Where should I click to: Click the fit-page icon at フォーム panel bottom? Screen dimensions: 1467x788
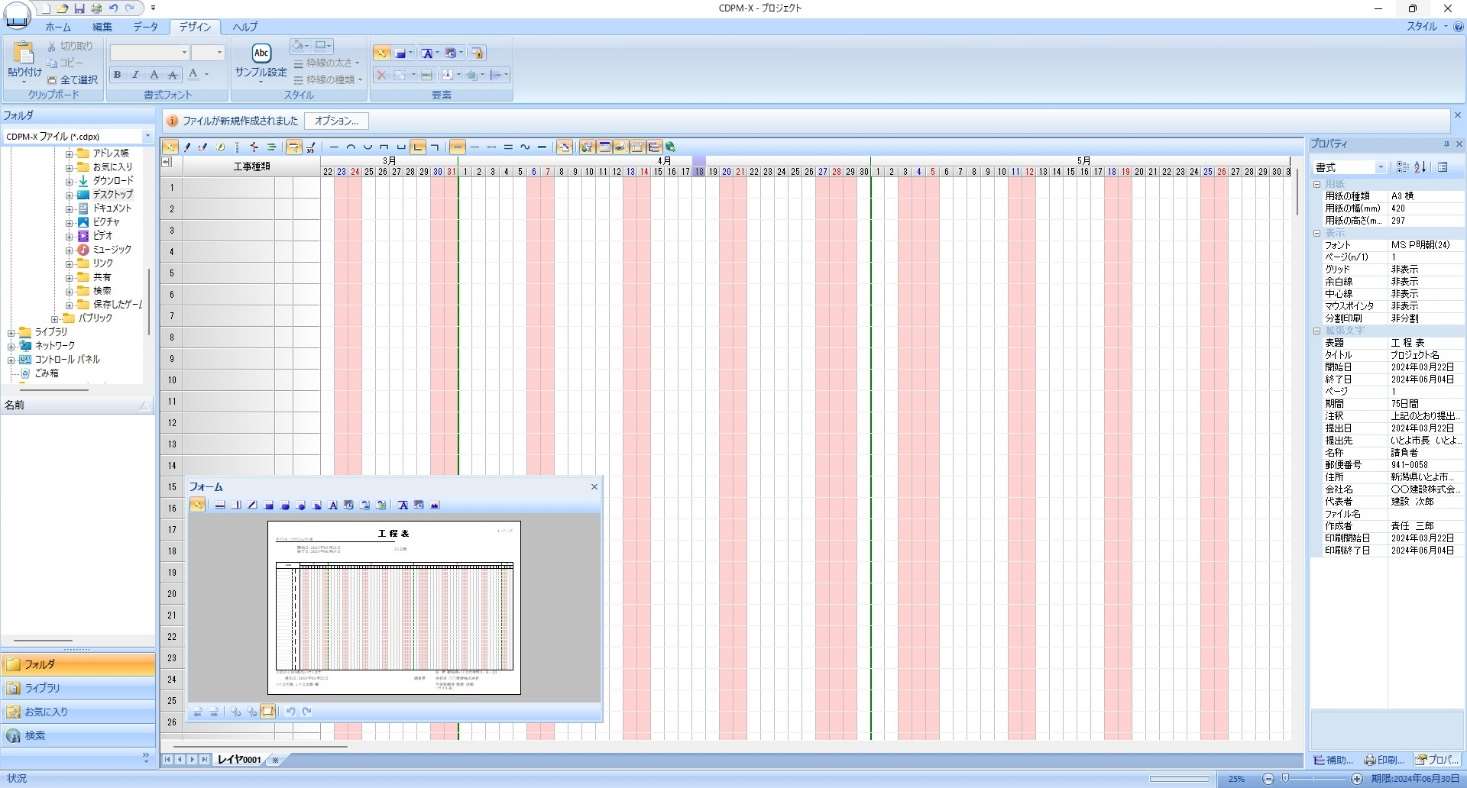coord(268,712)
